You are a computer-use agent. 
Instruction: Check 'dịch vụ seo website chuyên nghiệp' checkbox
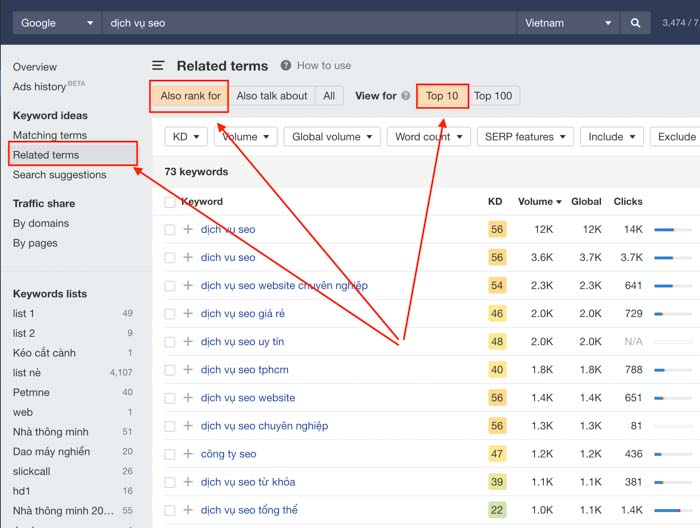170,286
